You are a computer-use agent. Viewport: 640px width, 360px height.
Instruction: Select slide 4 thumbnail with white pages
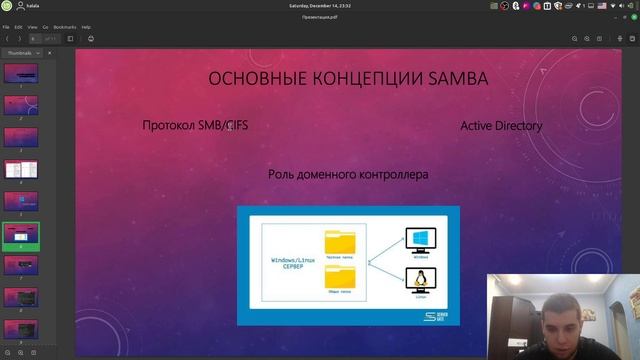point(21,169)
